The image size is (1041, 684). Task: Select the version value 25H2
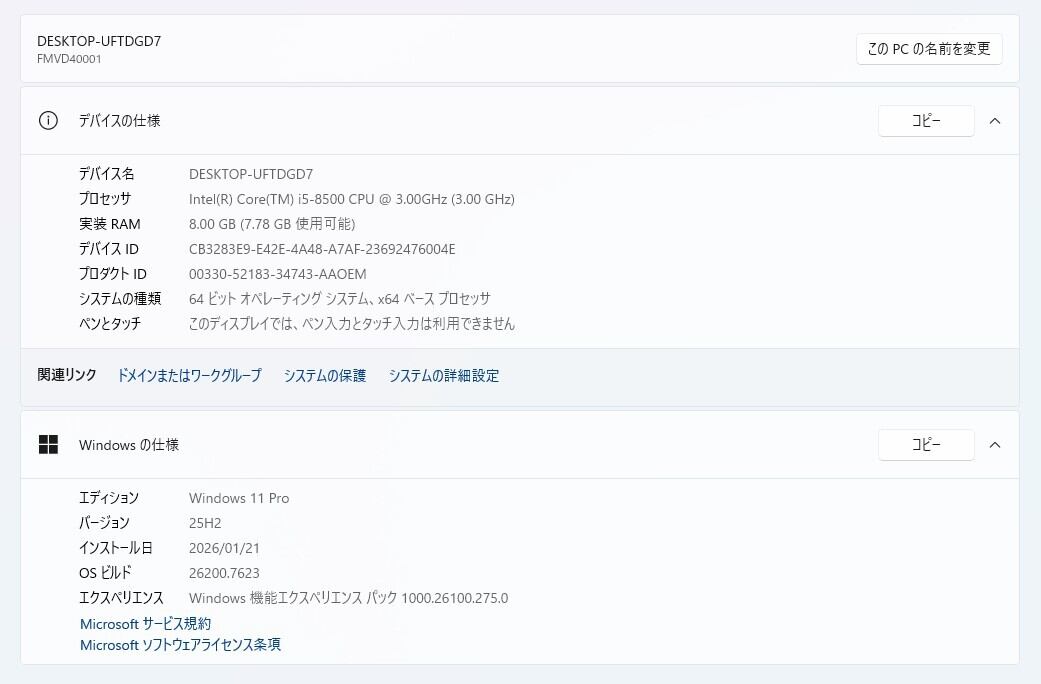tap(205, 523)
